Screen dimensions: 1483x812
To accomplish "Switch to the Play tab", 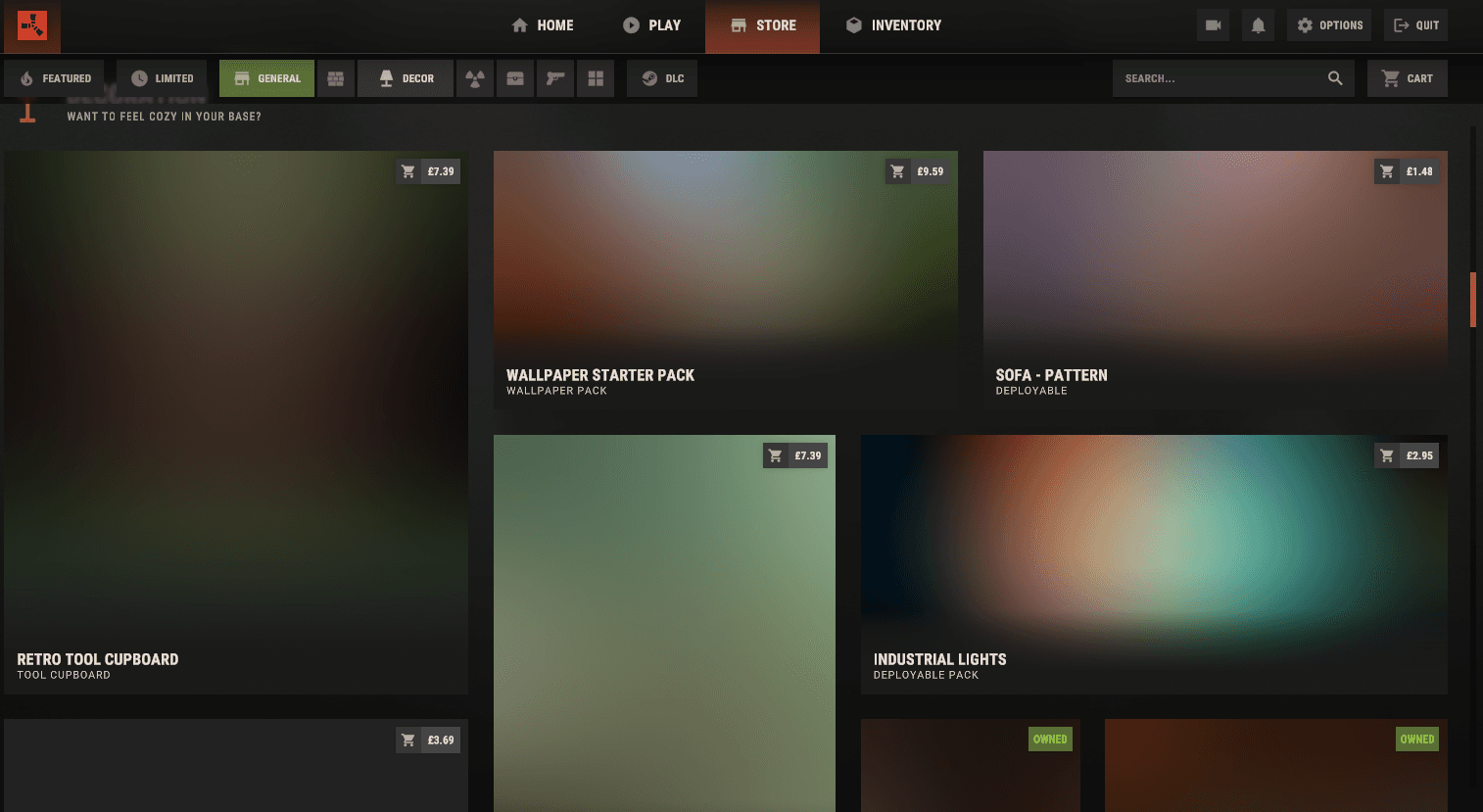I will [652, 25].
